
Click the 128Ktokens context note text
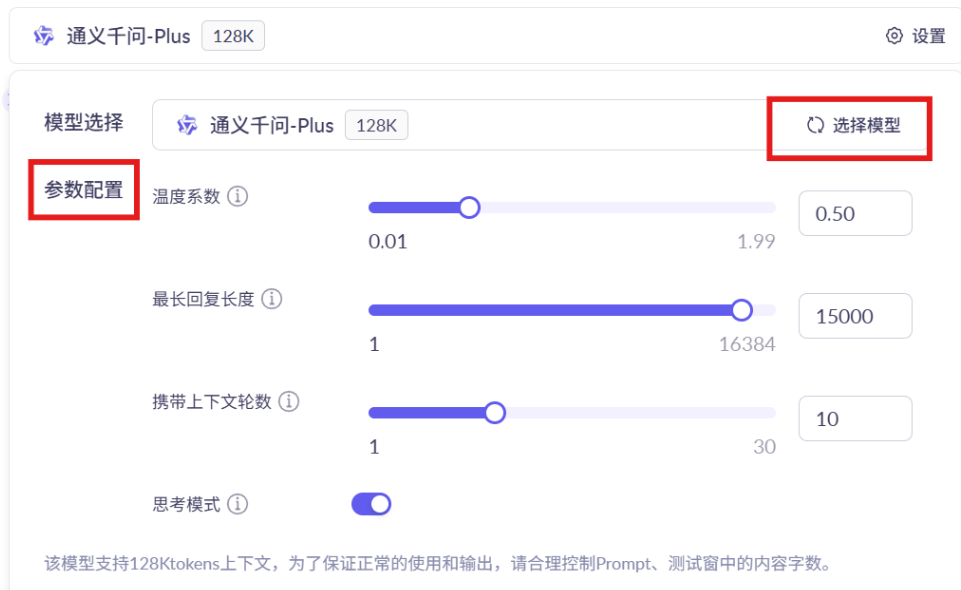point(438,563)
